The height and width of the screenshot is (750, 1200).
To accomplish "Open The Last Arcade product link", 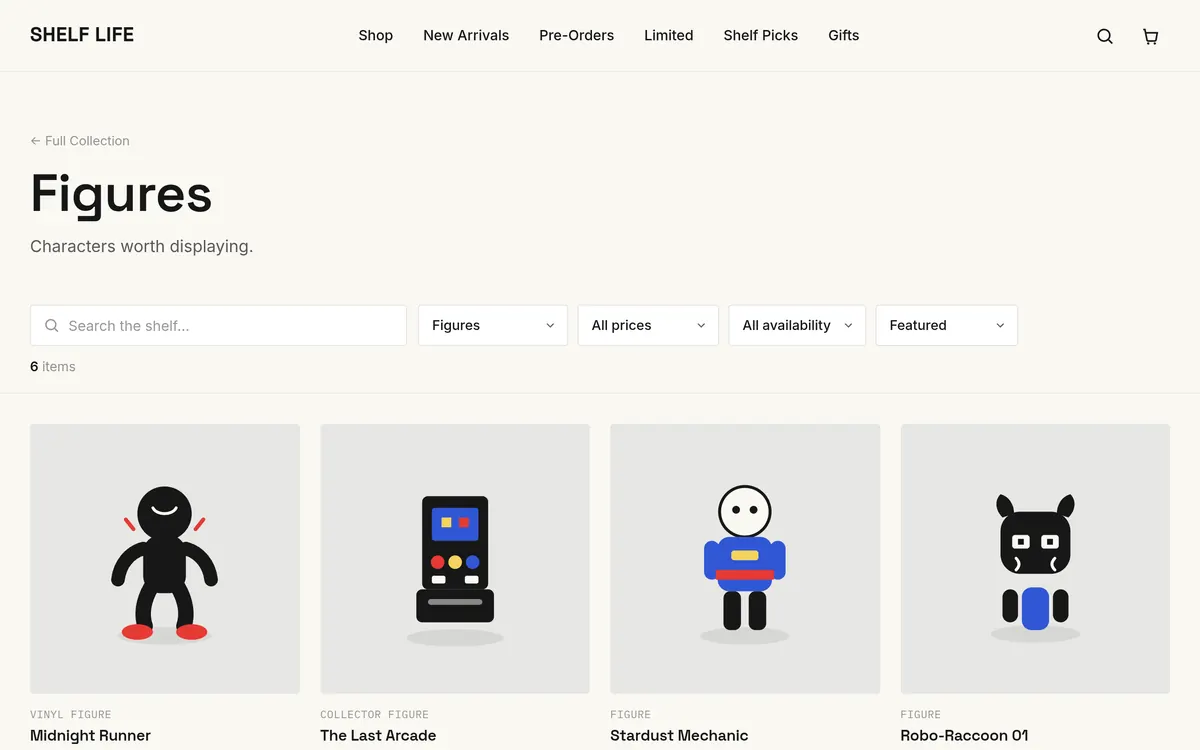I will point(378,735).
